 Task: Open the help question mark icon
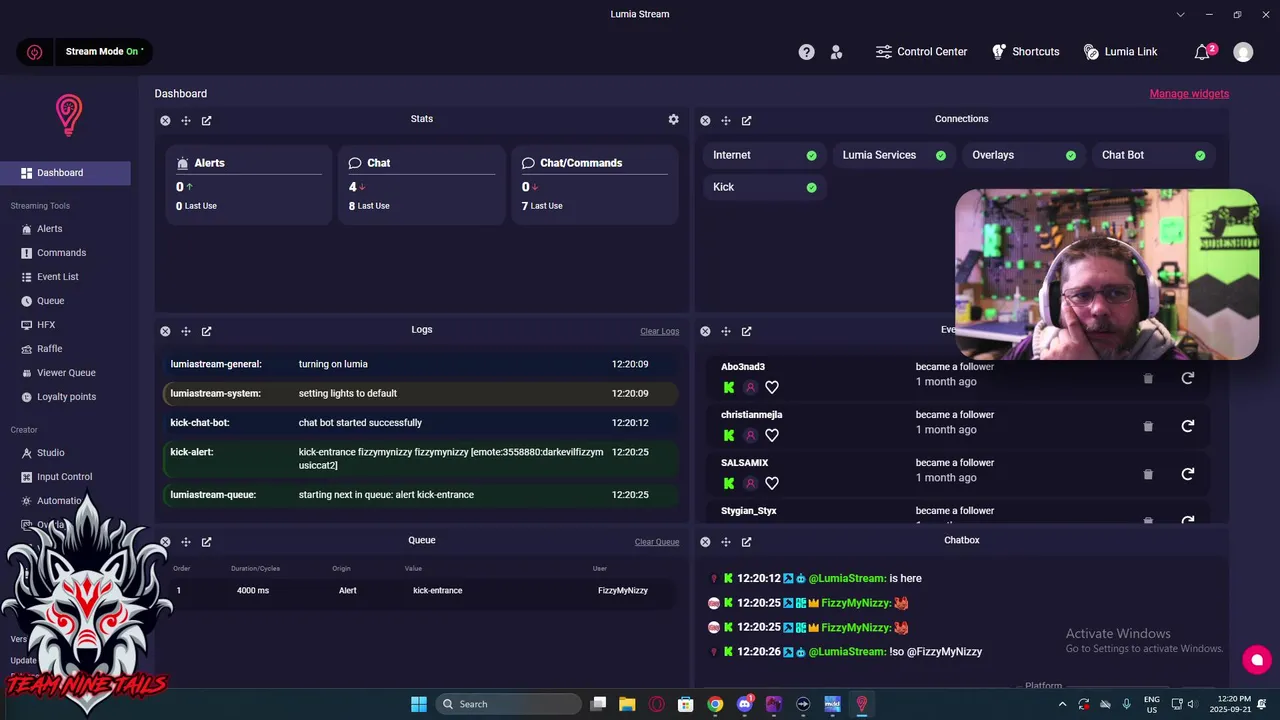tap(806, 52)
